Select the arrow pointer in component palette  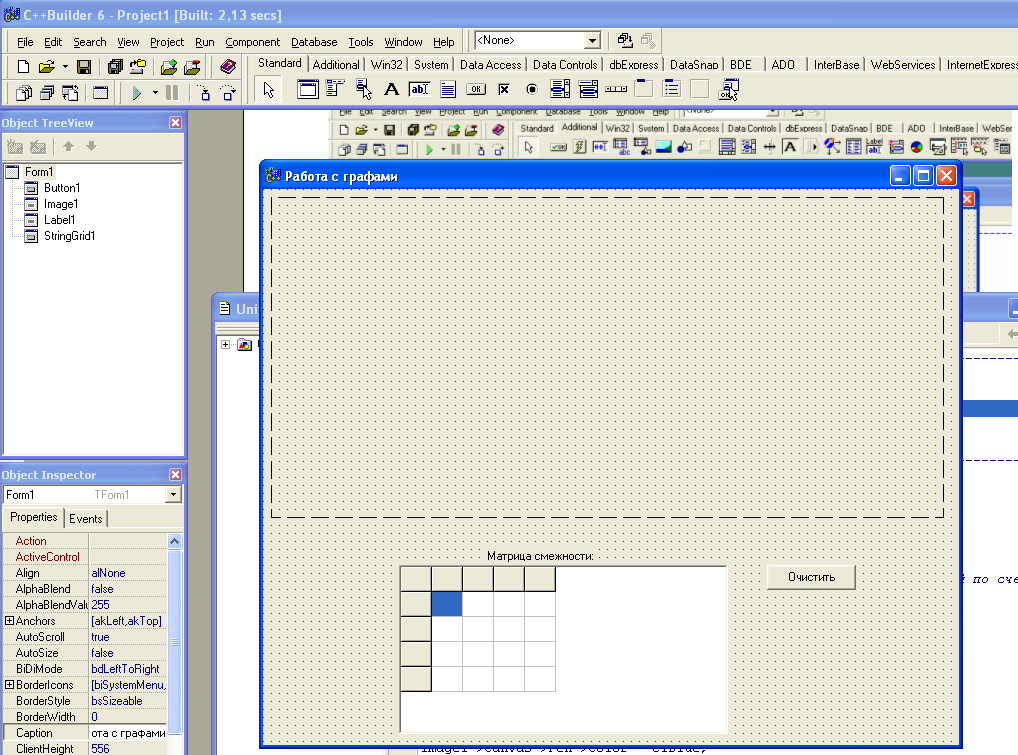click(x=269, y=90)
